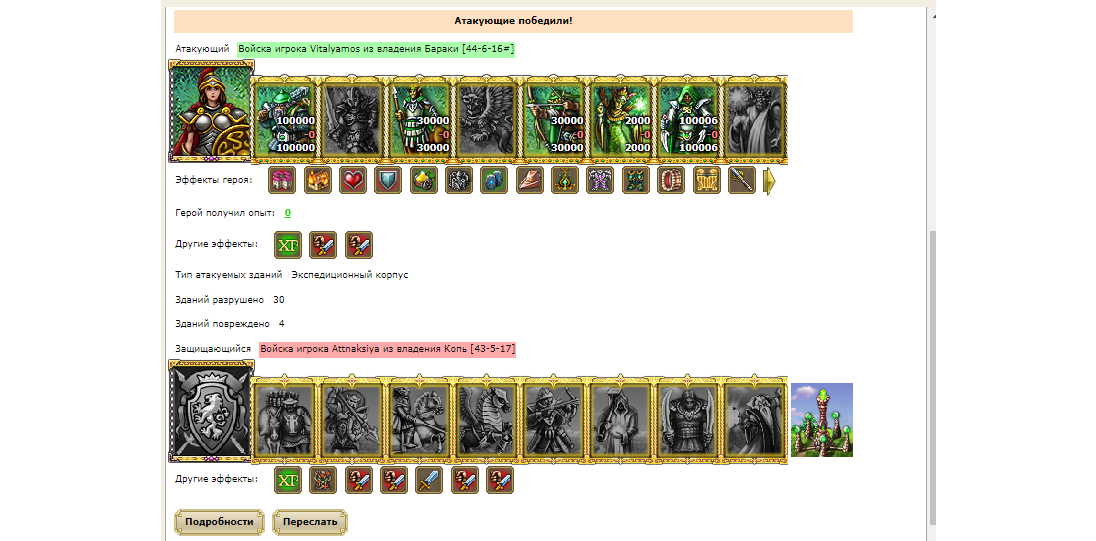Click defender Attnaksiya army label
This screenshot has width=1096, height=541.
point(387,348)
